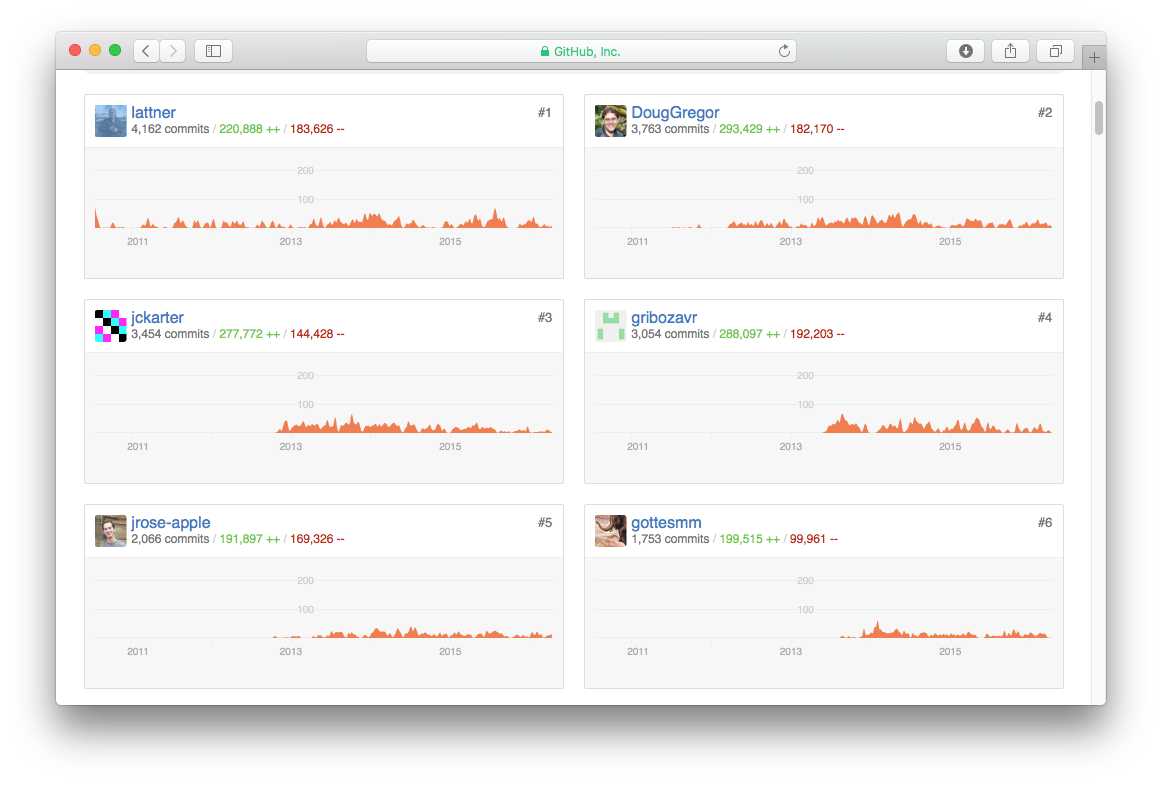Click DougGregor's orange commit activity graph
The width and height of the screenshot is (1162, 785).
point(860,221)
